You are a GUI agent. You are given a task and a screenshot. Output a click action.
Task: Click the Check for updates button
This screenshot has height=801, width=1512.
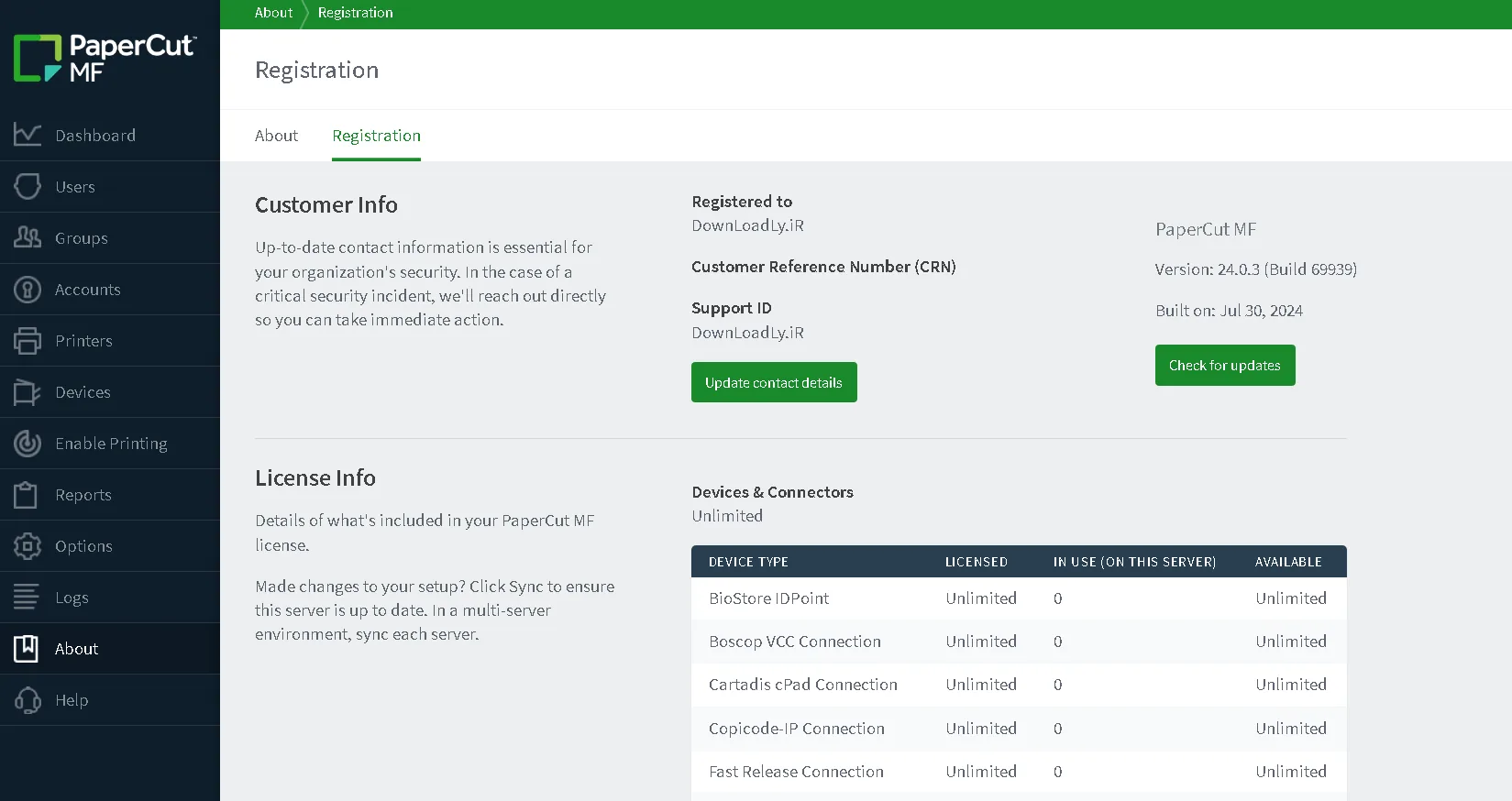pyautogui.click(x=1225, y=365)
